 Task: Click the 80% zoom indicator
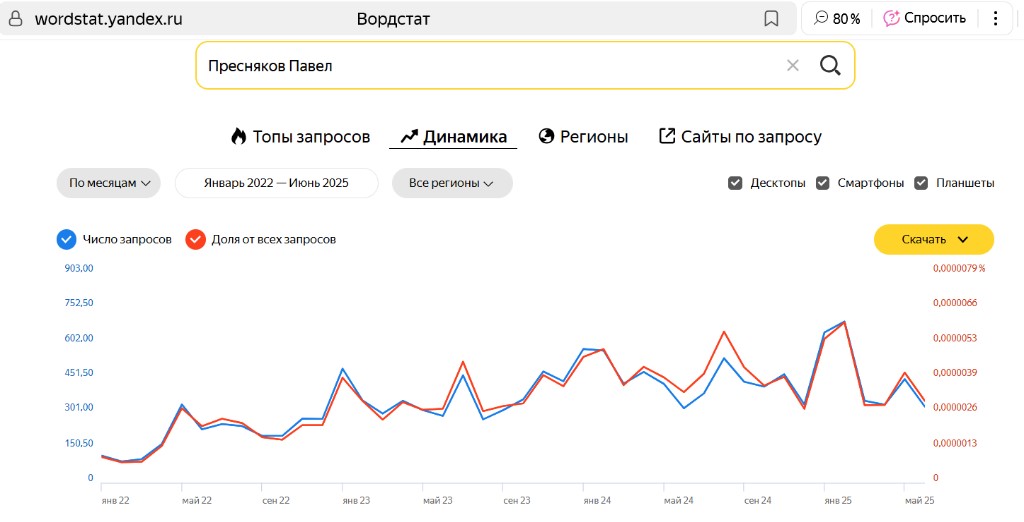[x=837, y=19]
